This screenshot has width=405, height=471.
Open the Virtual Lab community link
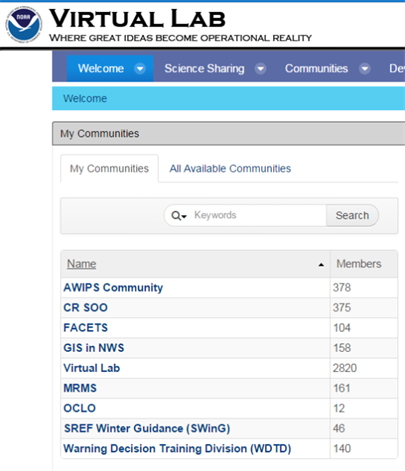(92, 368)
